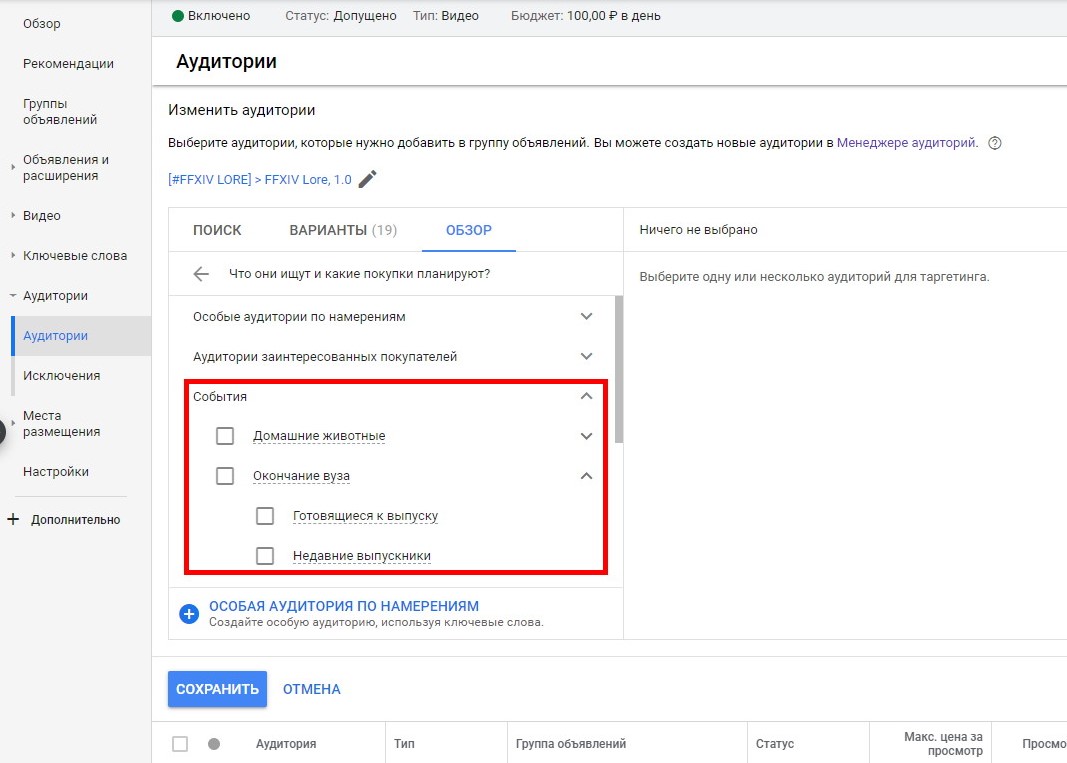Toggle the select-all checkbox in table header
The image size is (1067, 763).
click(180, 744)
